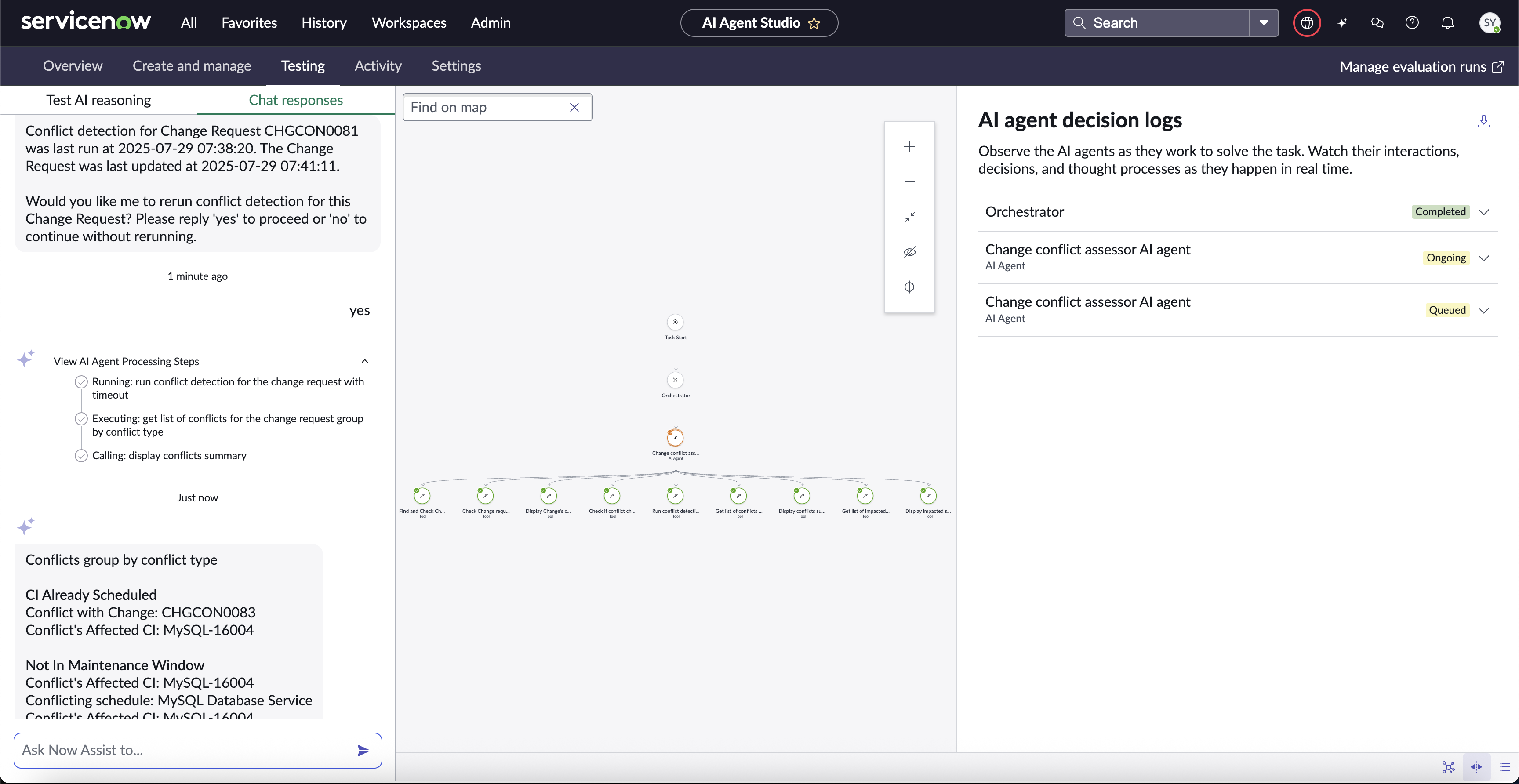Click the "CI Already Scheduled" heading

coord(91,595)
